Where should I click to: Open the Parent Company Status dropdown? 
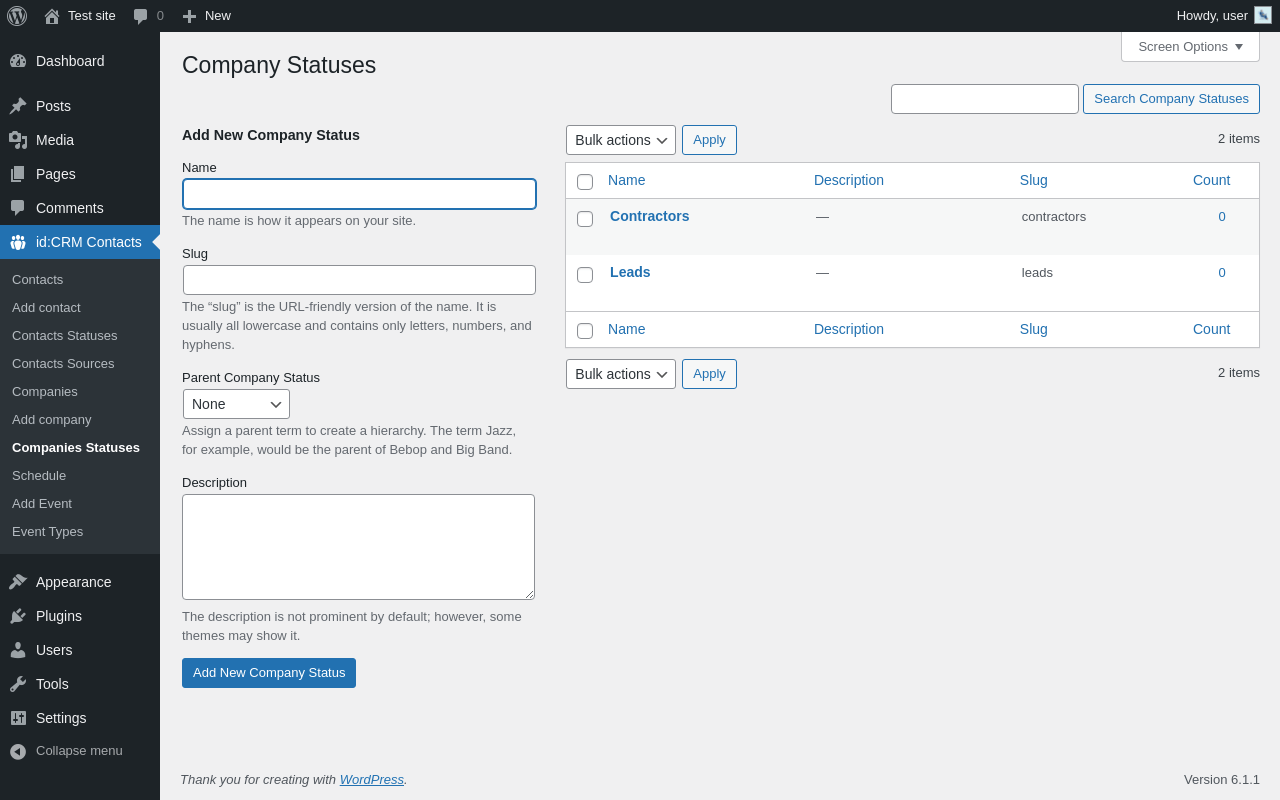coord(236,404)
